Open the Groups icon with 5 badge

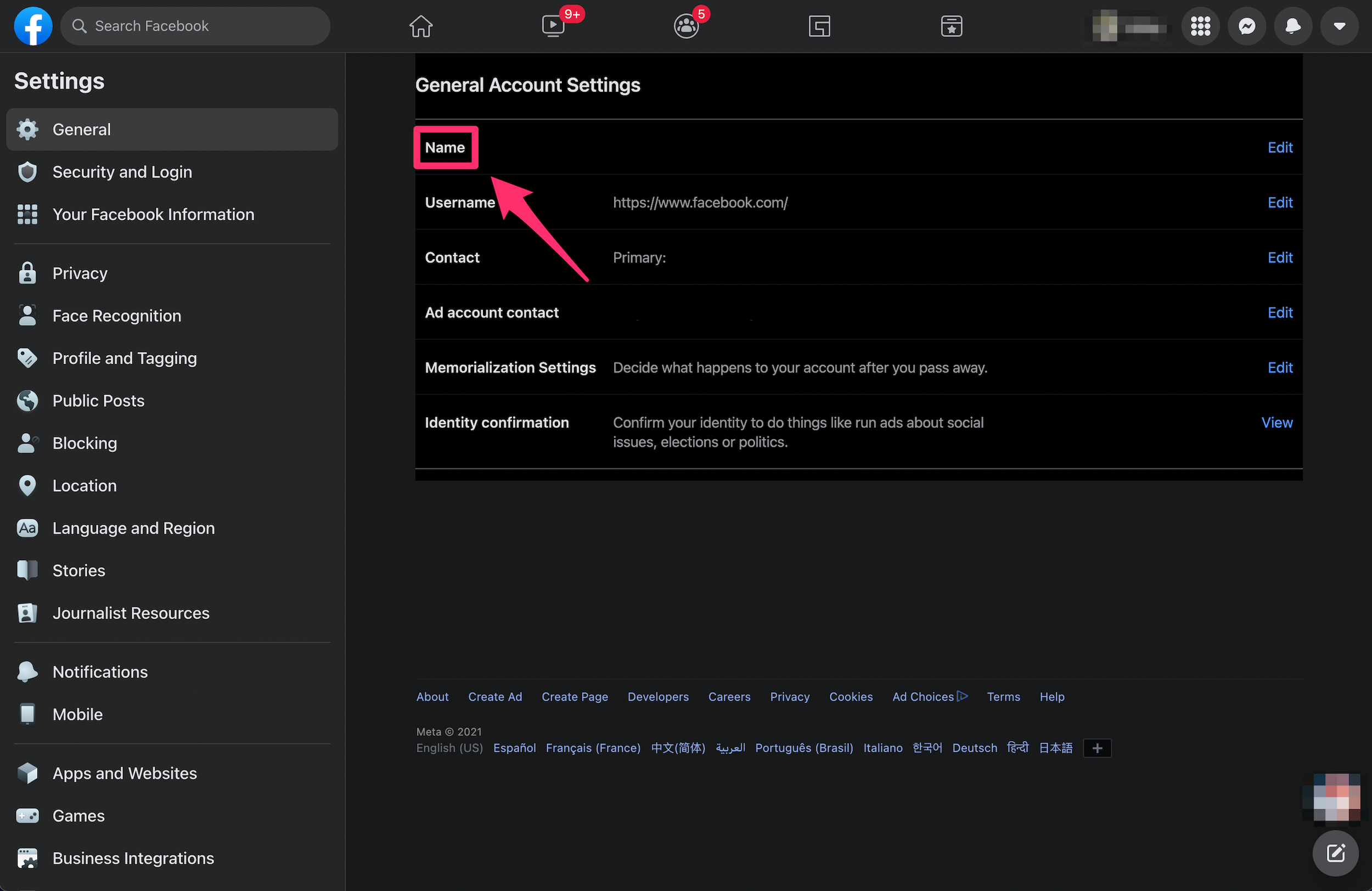coord(686,26)
